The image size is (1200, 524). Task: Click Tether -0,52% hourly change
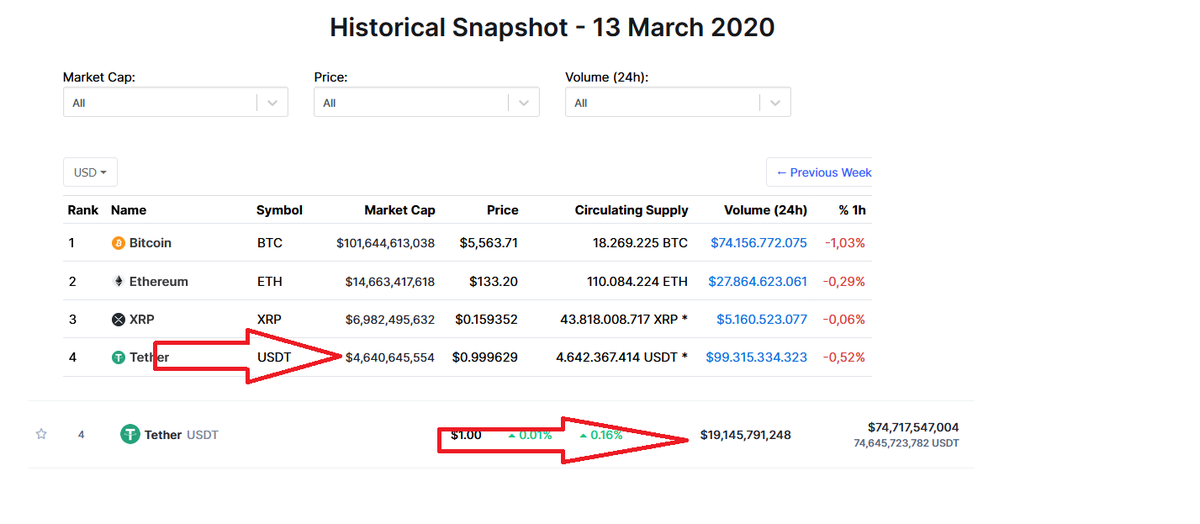pos(845,357)
